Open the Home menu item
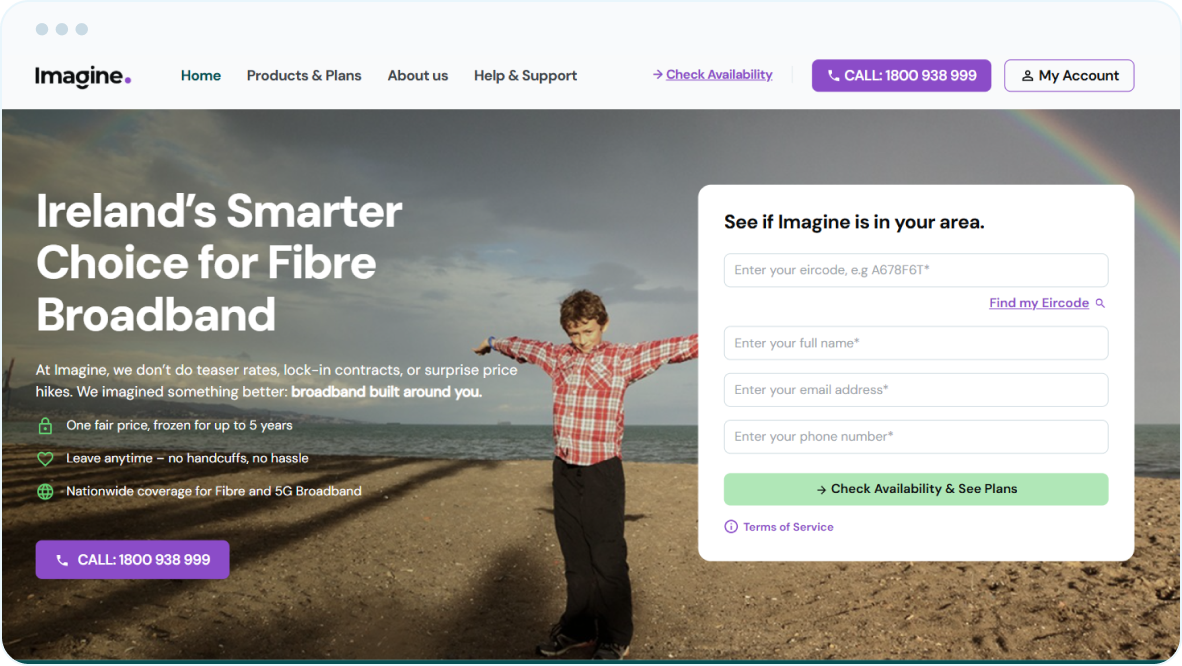The width and height of the screenshot is (1182, 666). pyautogui.click(x=201, y=75)
